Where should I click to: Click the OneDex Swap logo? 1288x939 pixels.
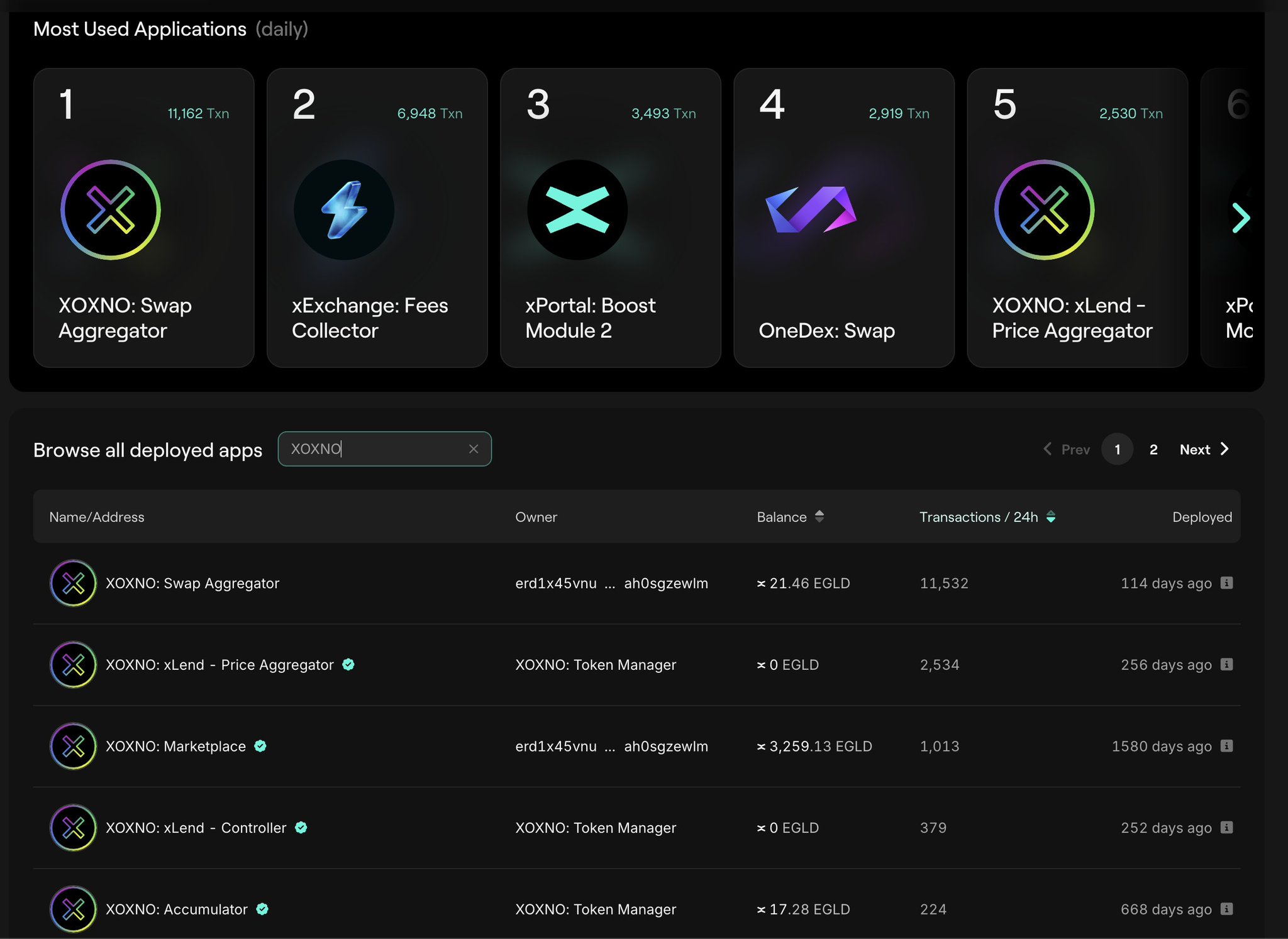click(x=810, y=209)
